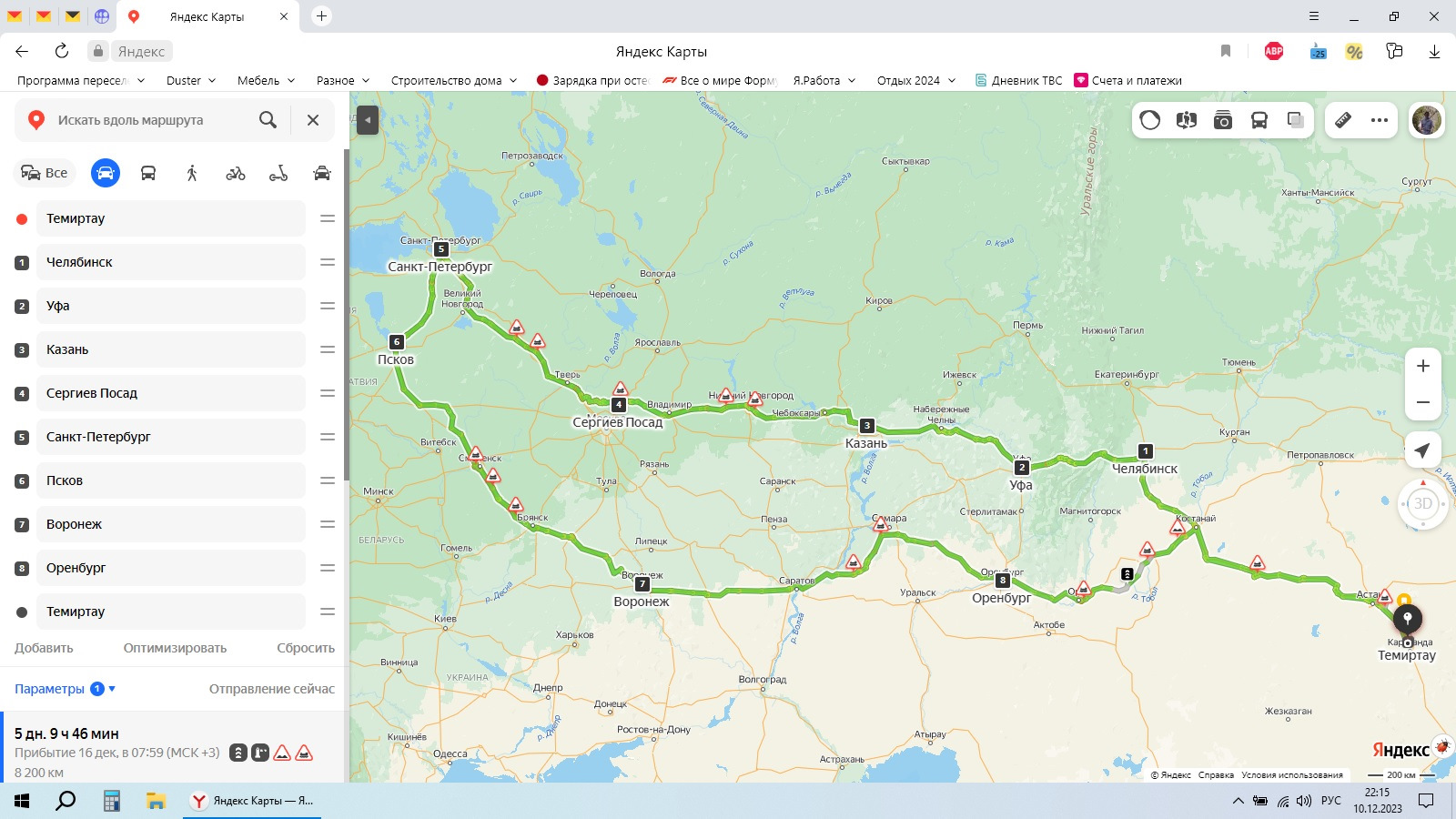This screenshot has height=819, width=1456.
Task: Click Добавить to add a waypoint
Action: (44, 648)
